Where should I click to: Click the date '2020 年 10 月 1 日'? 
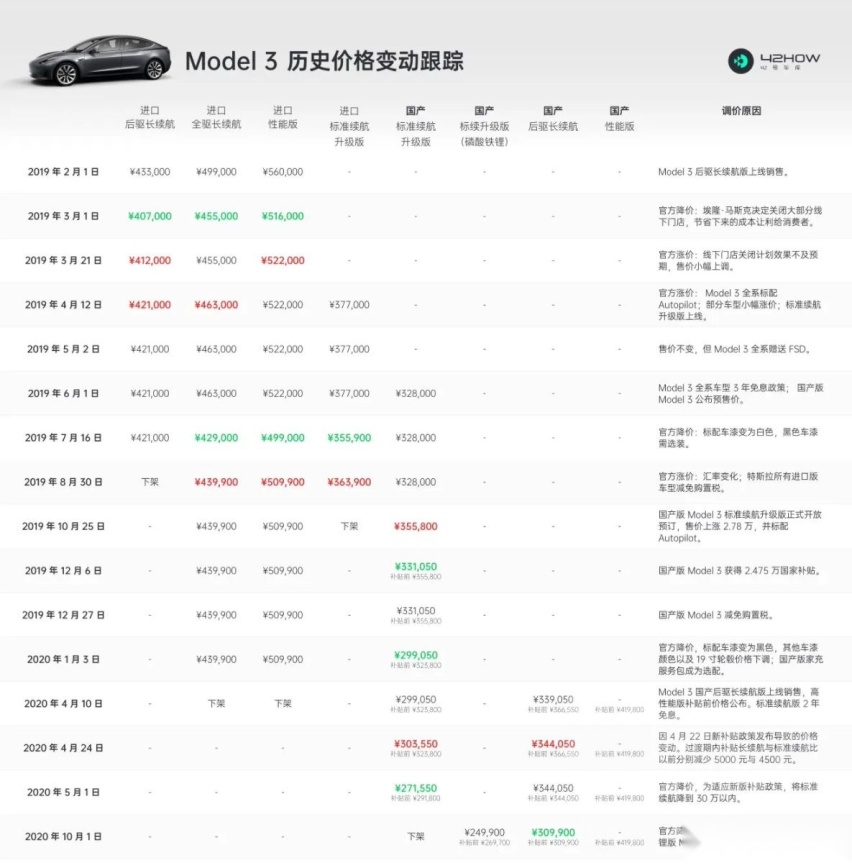click(63, 836)
